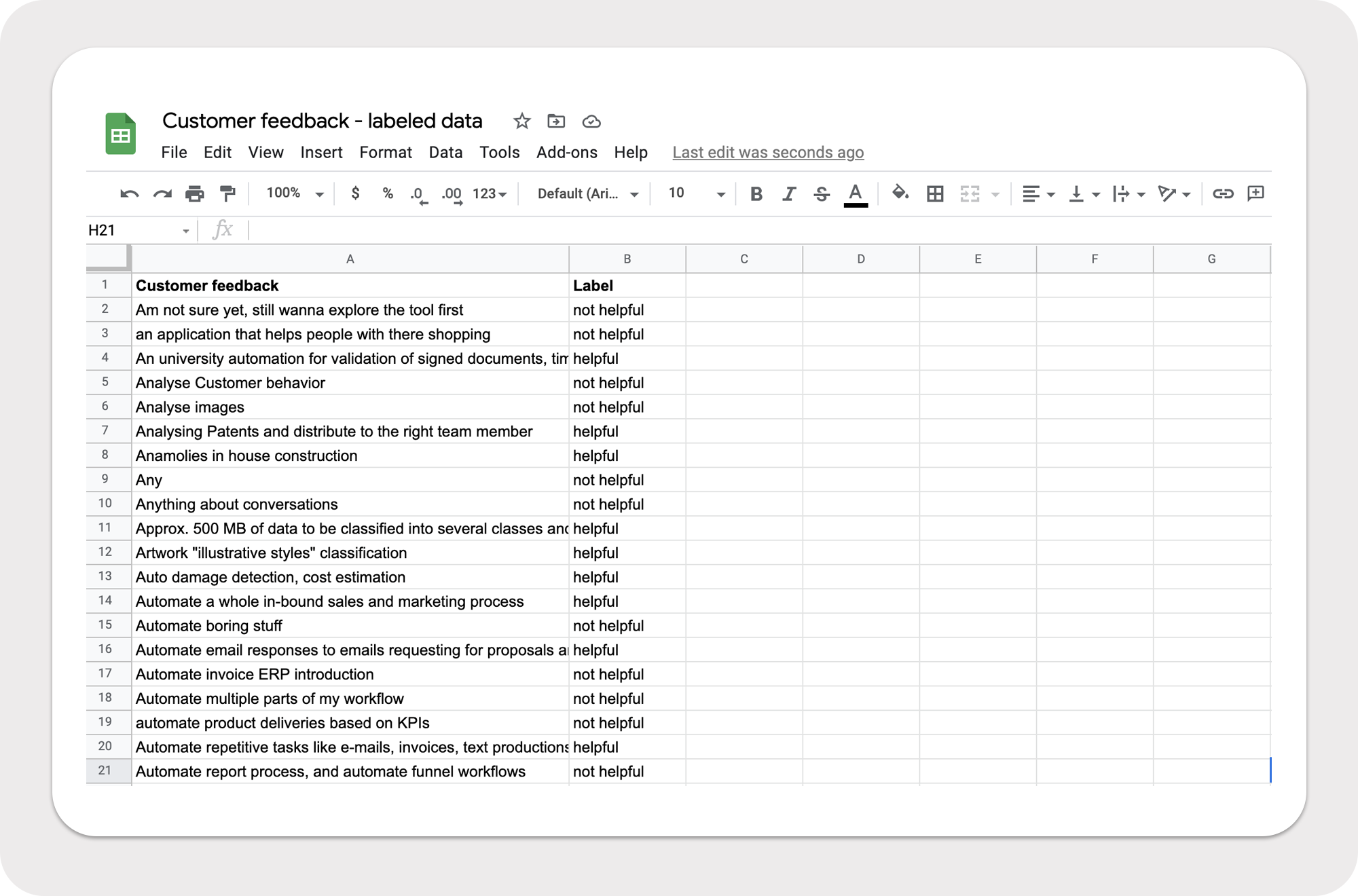This screenshot has height=896, width=1358.
Task: Toggle strikethrough formatting
Action: (822, 194)
